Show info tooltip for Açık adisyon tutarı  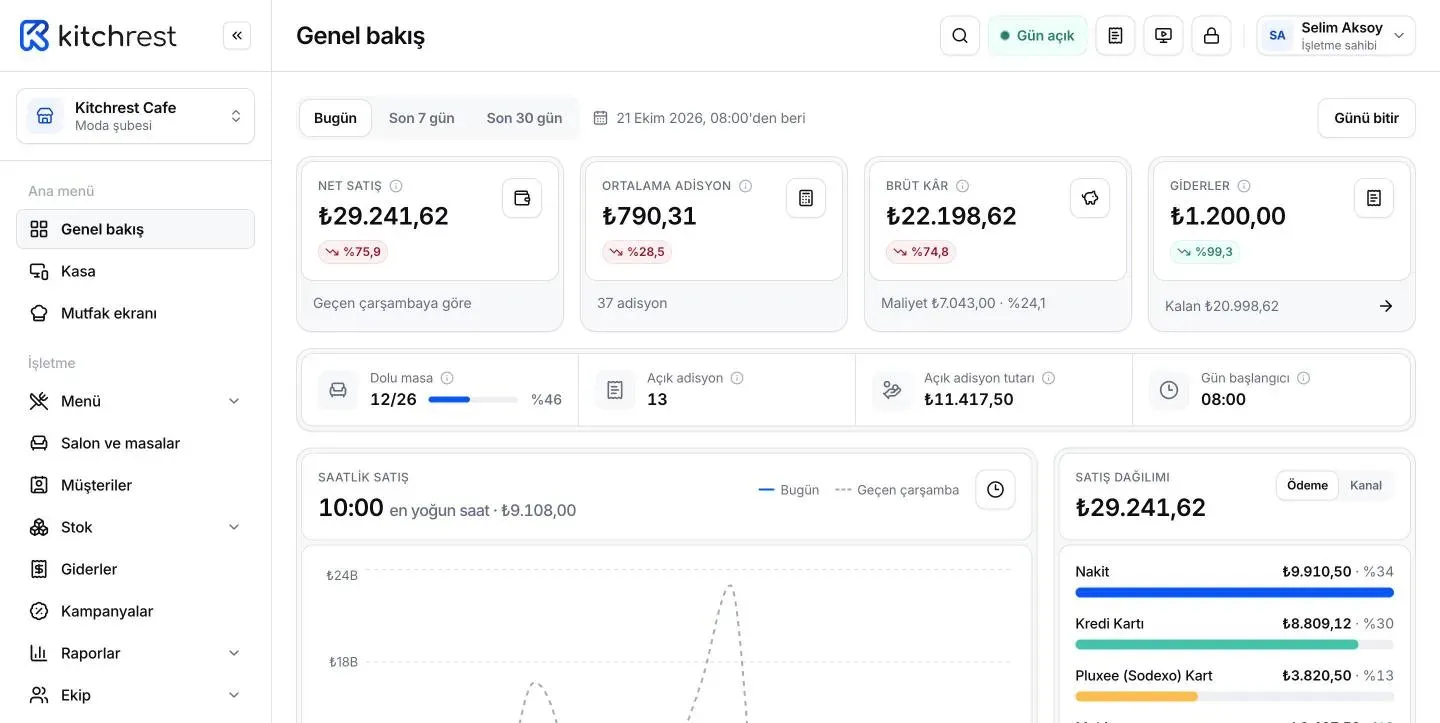[1048, 378]
